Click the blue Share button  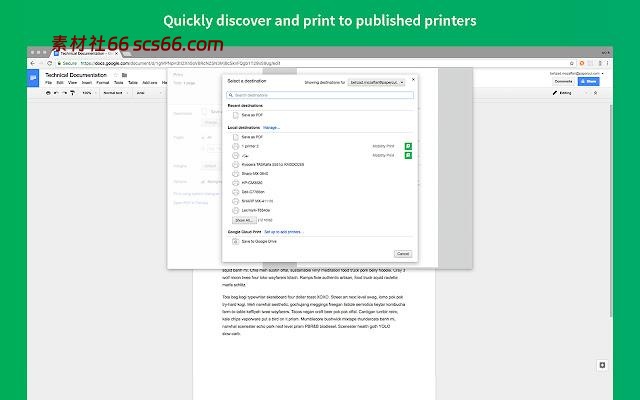pos(589,81)
